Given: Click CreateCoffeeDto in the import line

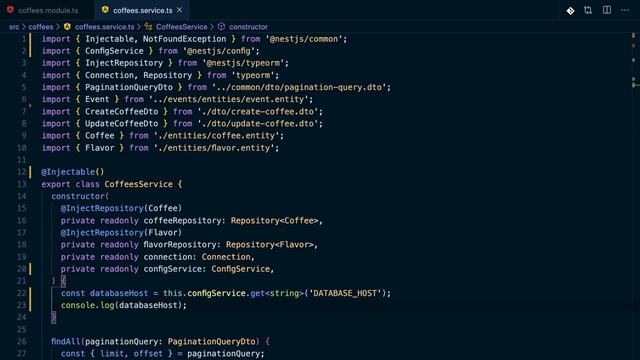Looking at the screenshot, I should (x=121, y=112).
